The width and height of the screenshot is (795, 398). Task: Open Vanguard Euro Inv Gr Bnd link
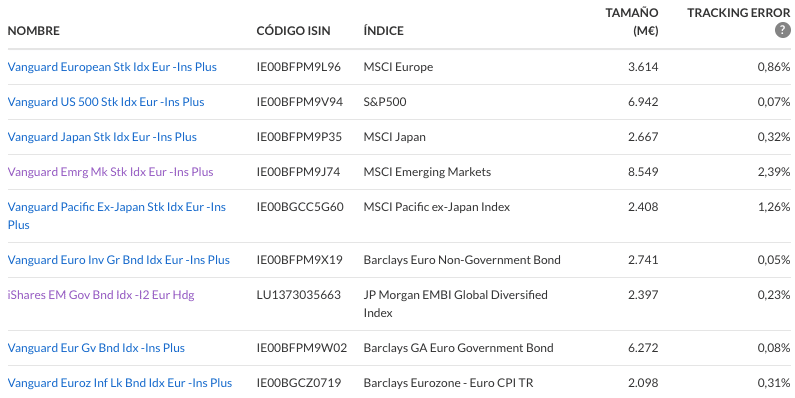click(119, 260)
